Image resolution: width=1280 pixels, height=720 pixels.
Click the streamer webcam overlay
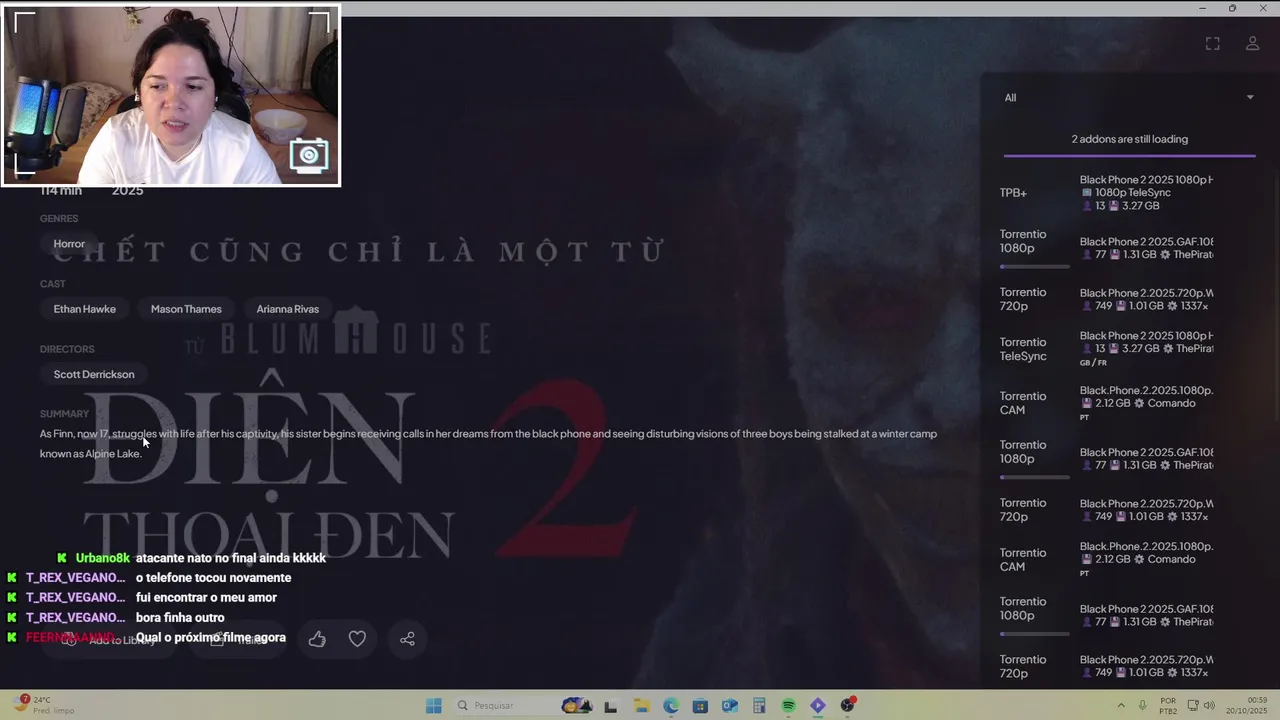pyautogui.click(x=171, y=96)
